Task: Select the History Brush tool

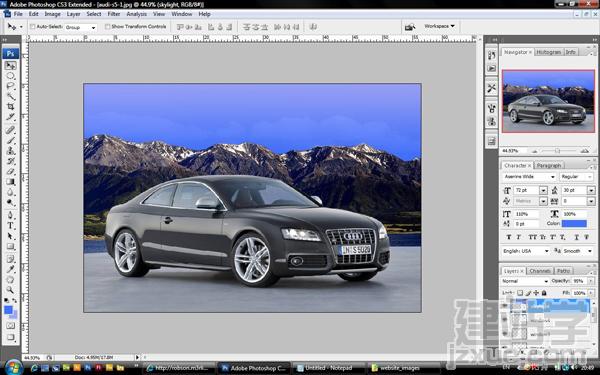Action: pos(10,161)
